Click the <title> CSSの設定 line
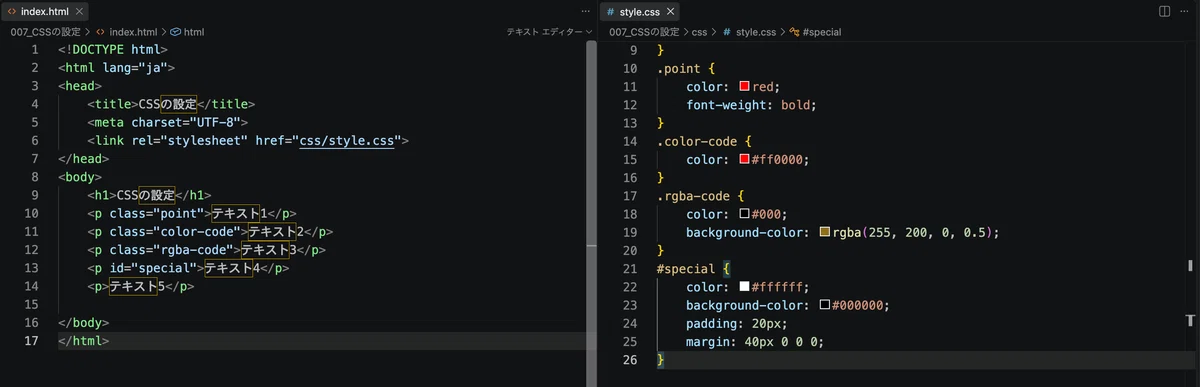 tap(171, 104)
